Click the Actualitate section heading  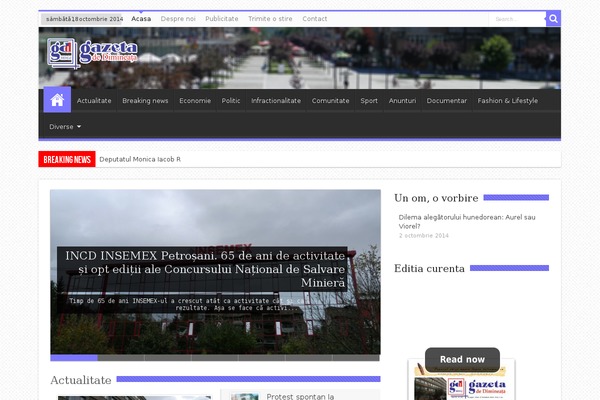[x=81, y=380]
